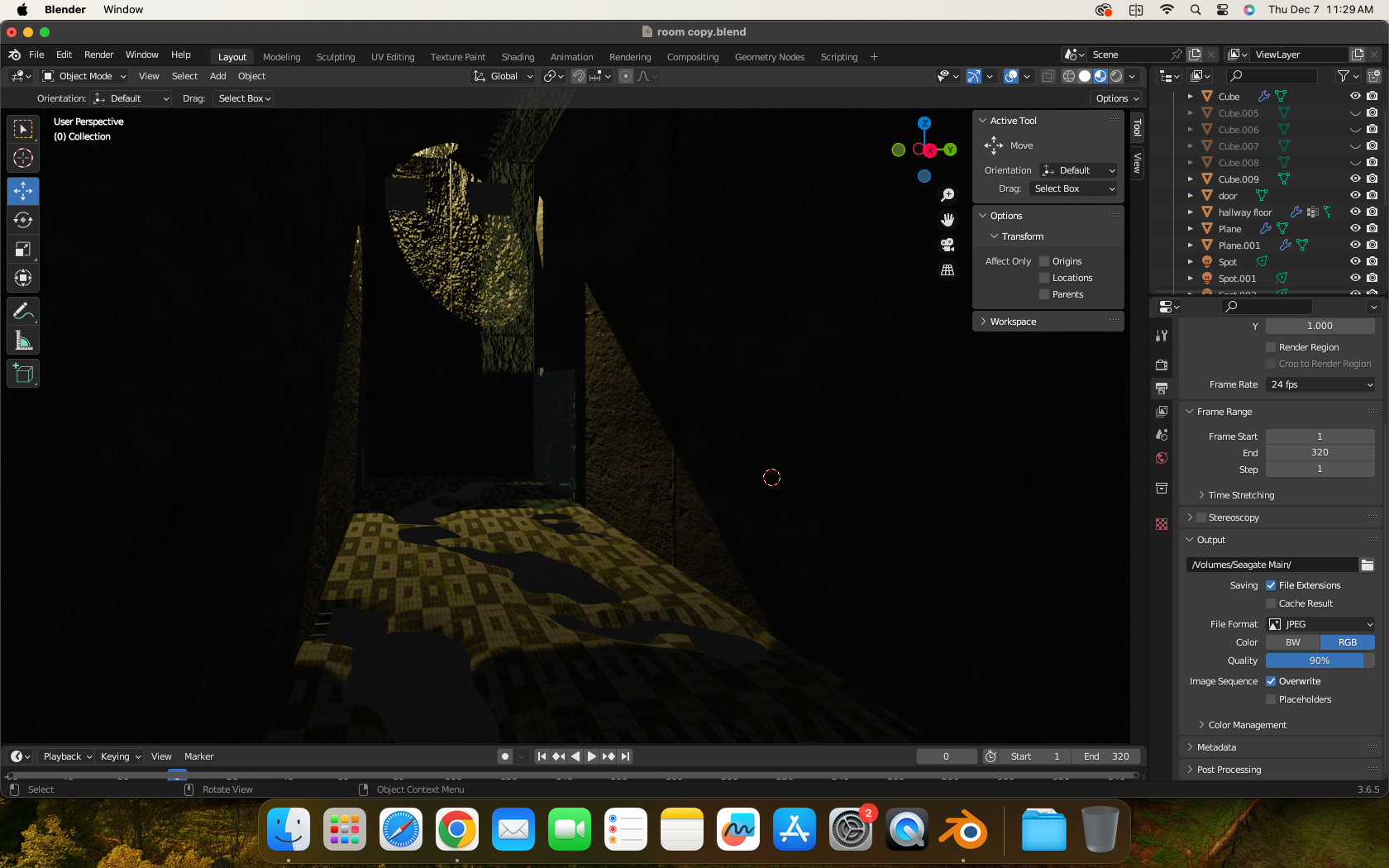The height and width of the screenshot is (868, 1389).
Task: Click the pan view hand icon
Action: click(x=947, y=220)
